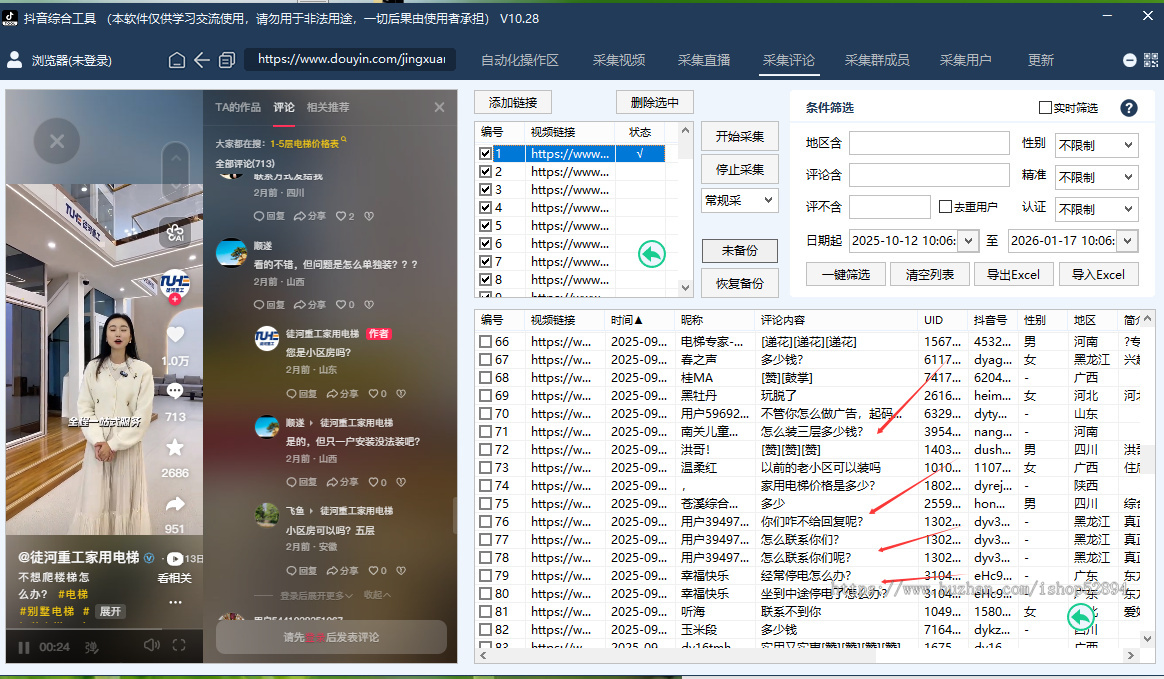Click the green back-arrow circle in the link list
The width and height of the screenshot is (1164, 679).
(652, 255)
